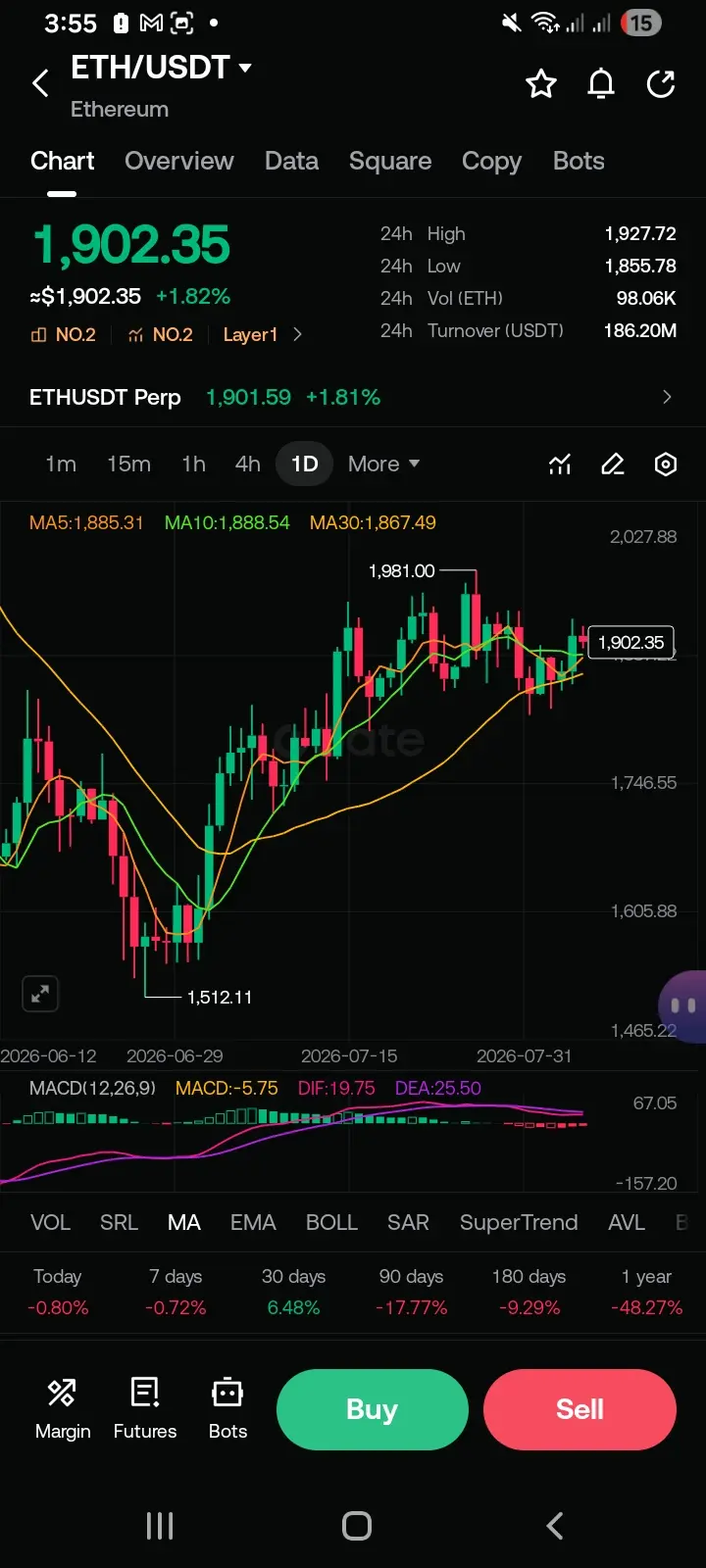
Task: Switch to the Chart tab
Action: tap(63, 162)
